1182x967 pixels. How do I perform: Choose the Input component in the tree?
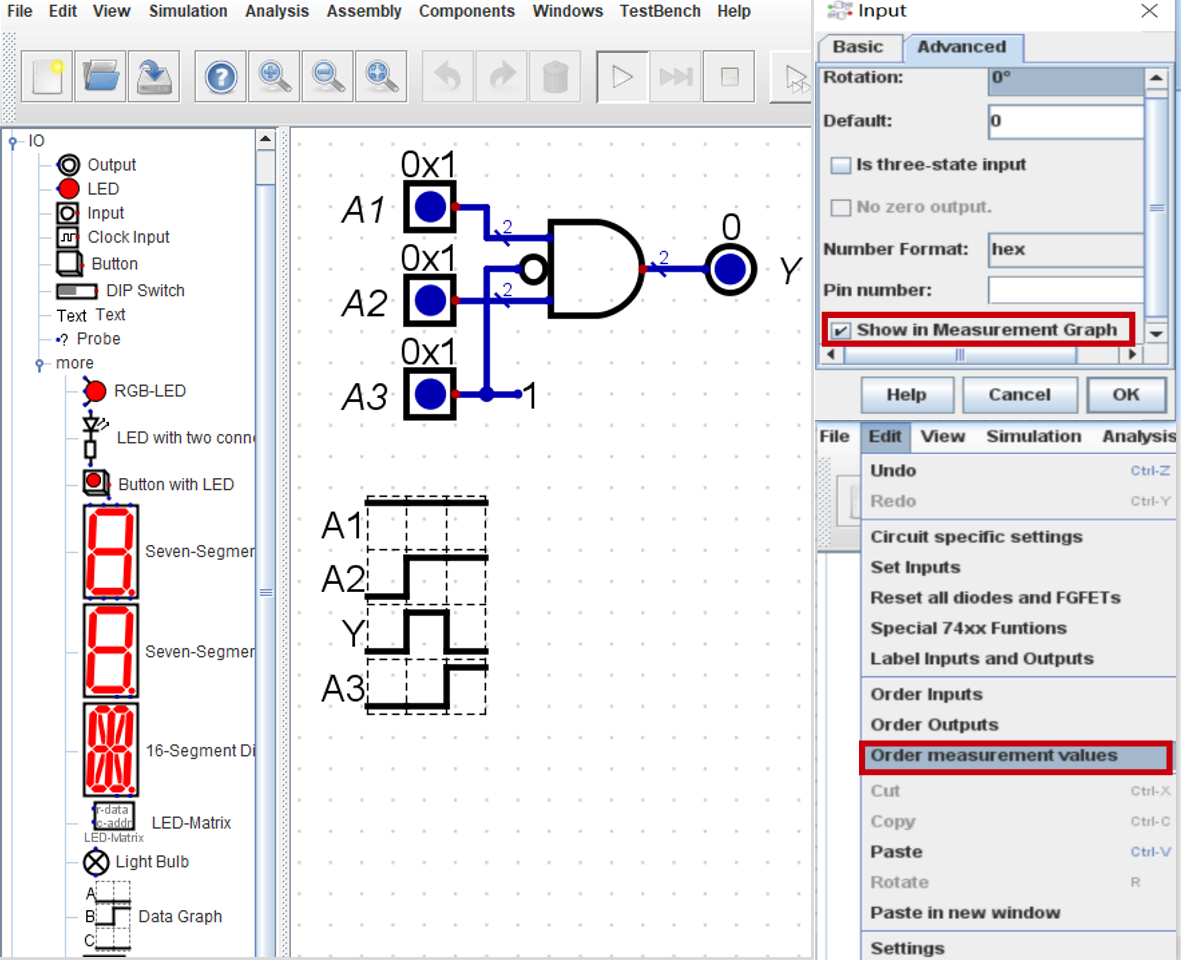click(x=90, y=213)
